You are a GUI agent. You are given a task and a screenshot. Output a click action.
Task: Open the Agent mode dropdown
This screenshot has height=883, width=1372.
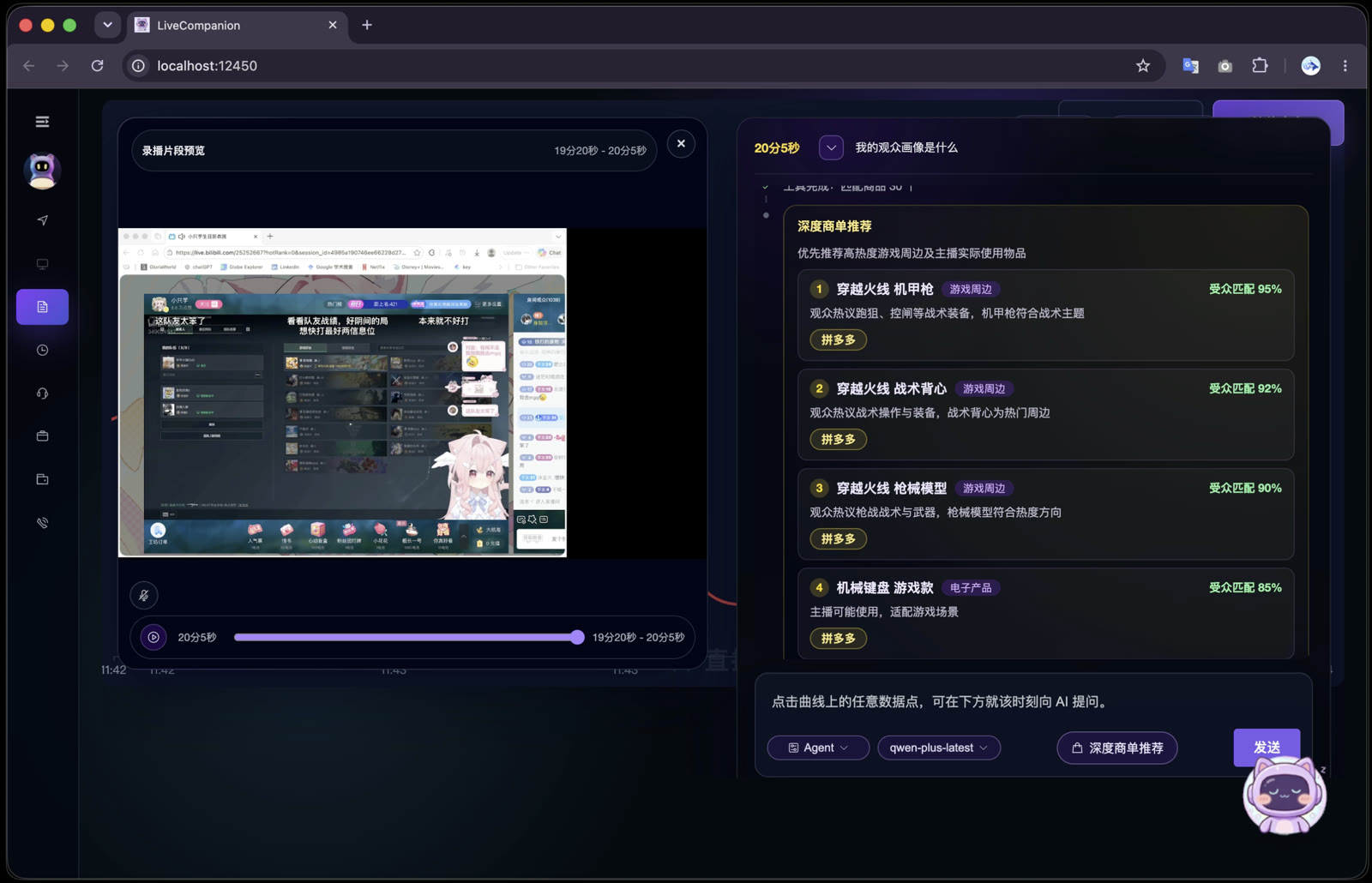[x=818, y=748]
